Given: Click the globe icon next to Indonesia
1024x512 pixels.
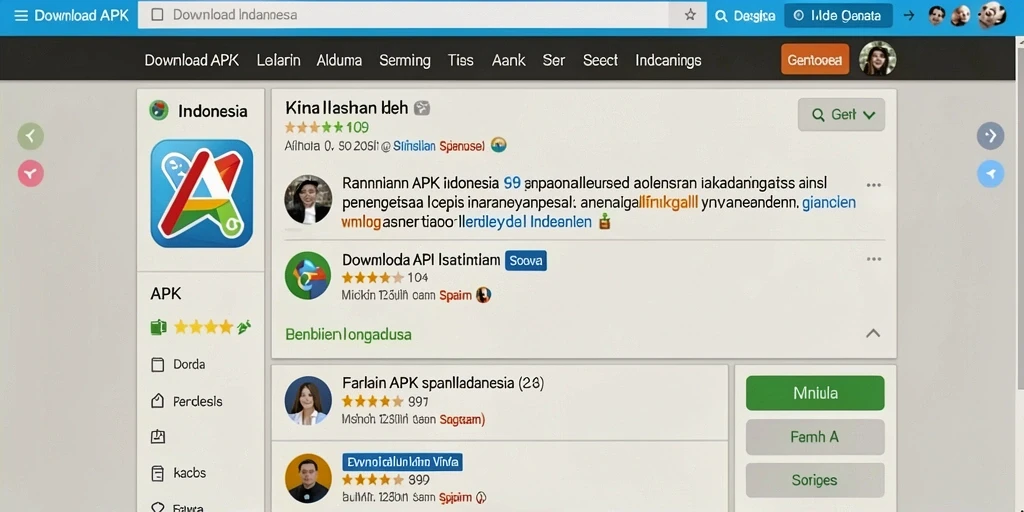Looking at the screenshot, I should tap(159, 110).
